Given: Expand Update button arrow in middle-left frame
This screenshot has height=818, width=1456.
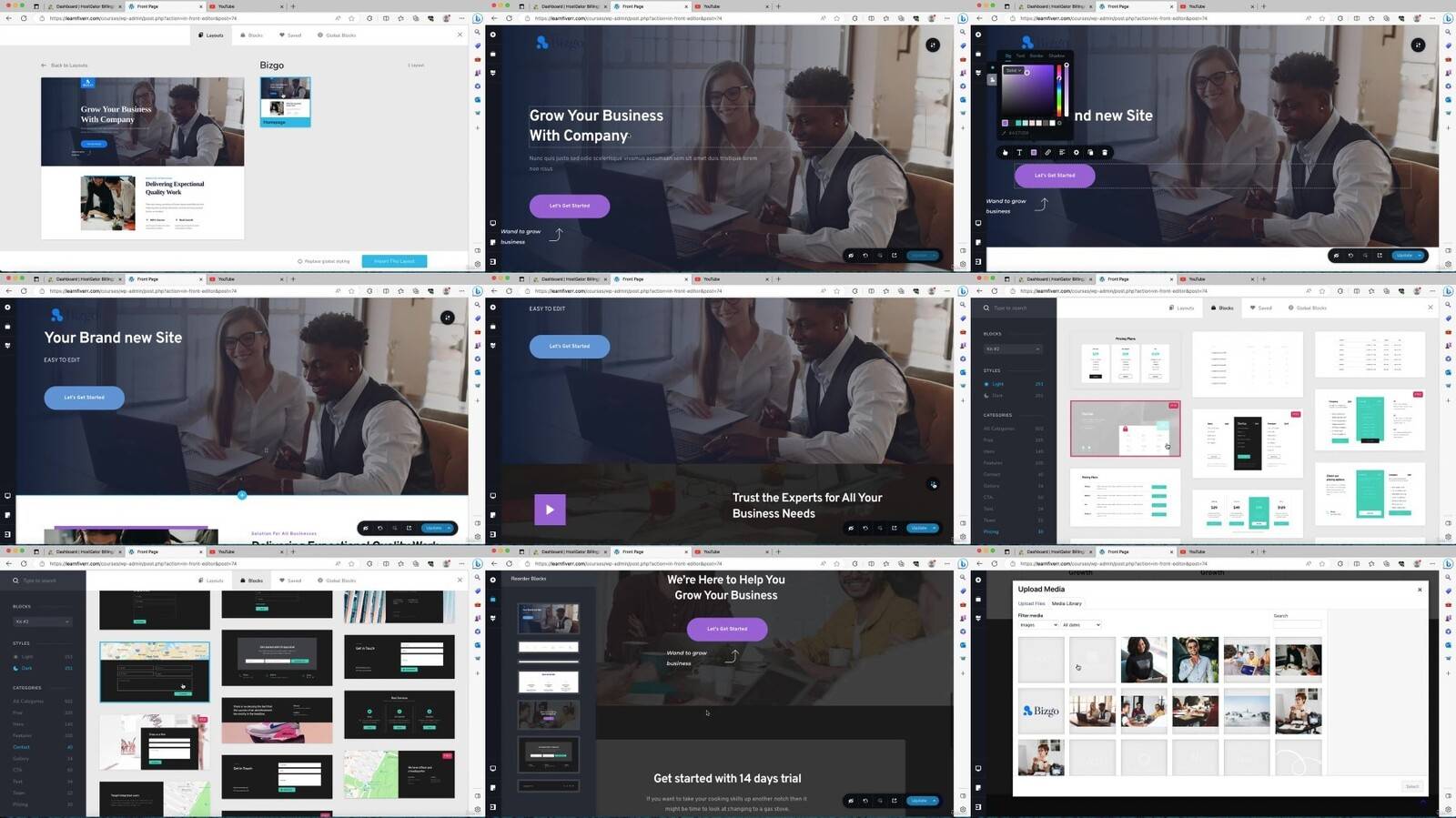Looking at the screenshot, I should click(450, 528).
